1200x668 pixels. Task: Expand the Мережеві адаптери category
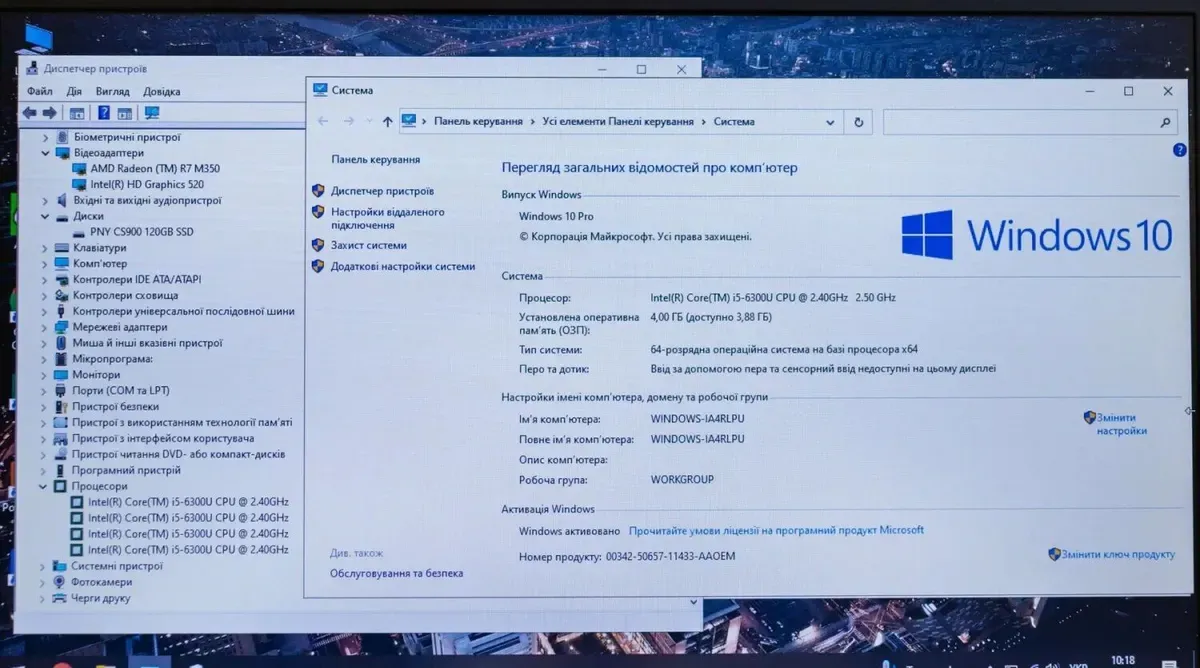click(44, 327)
